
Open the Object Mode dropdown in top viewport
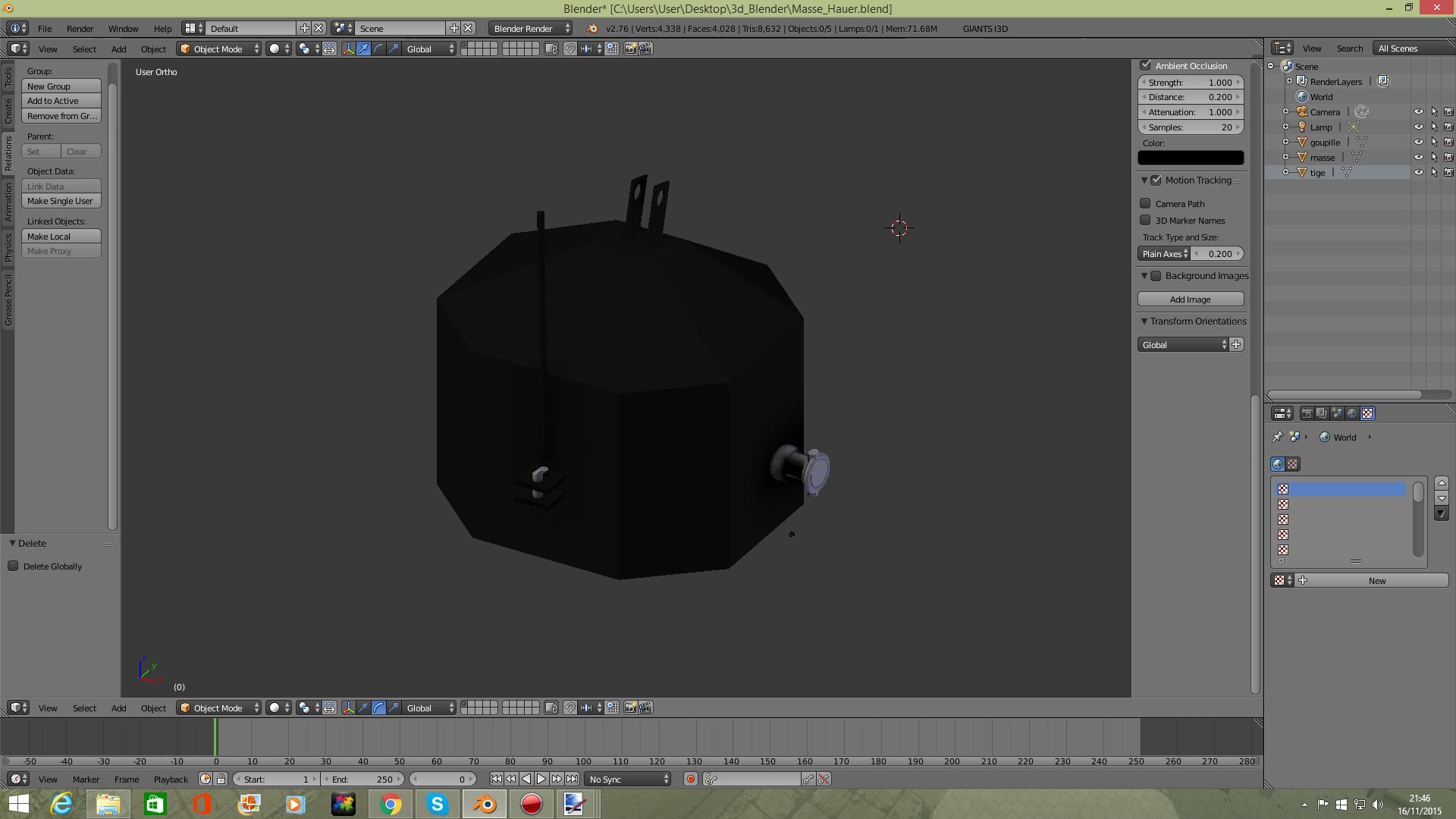pyautogui.click(x=218, y=49)
